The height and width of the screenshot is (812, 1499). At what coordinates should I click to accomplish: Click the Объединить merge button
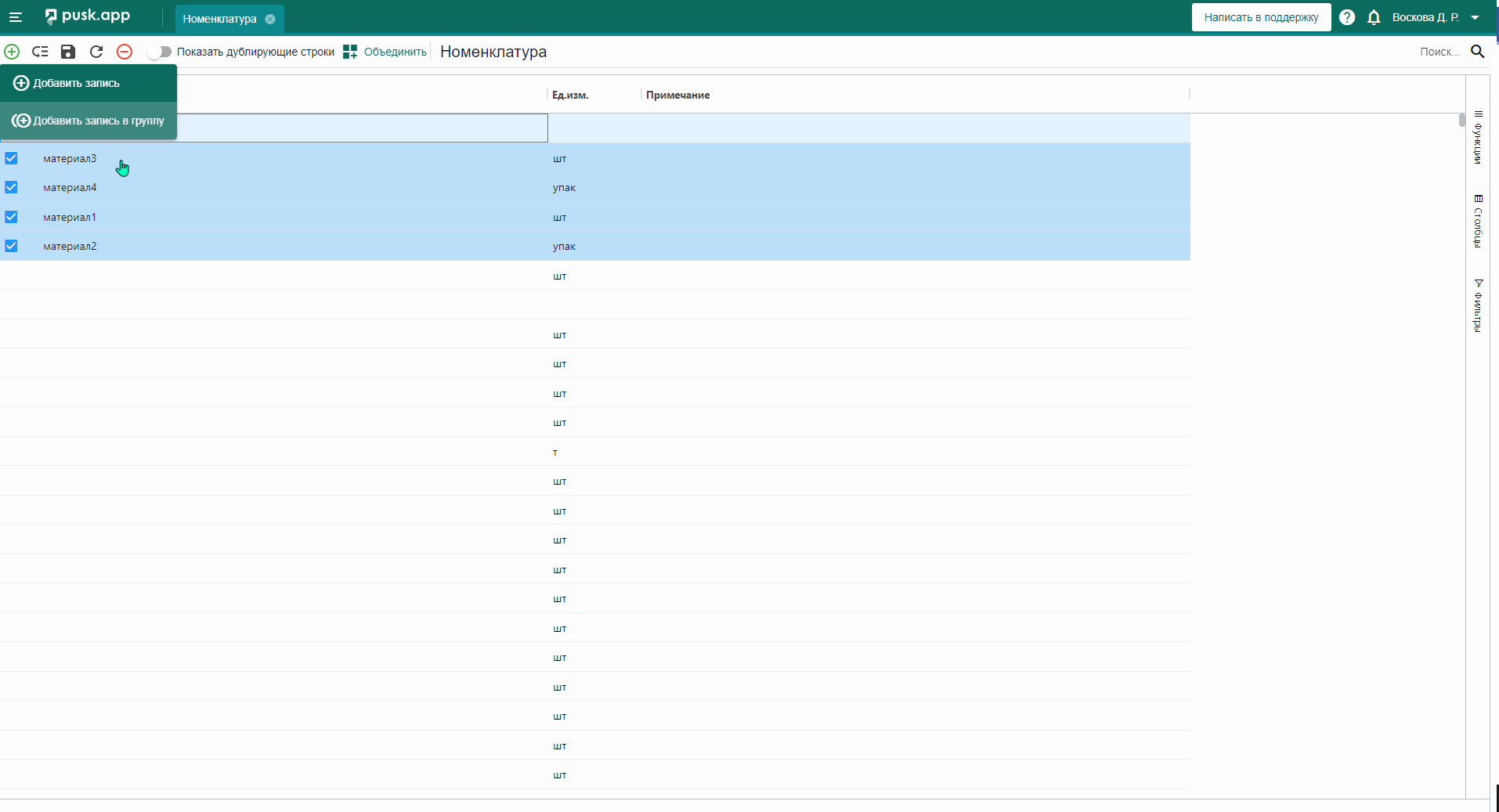click(385, 52)
